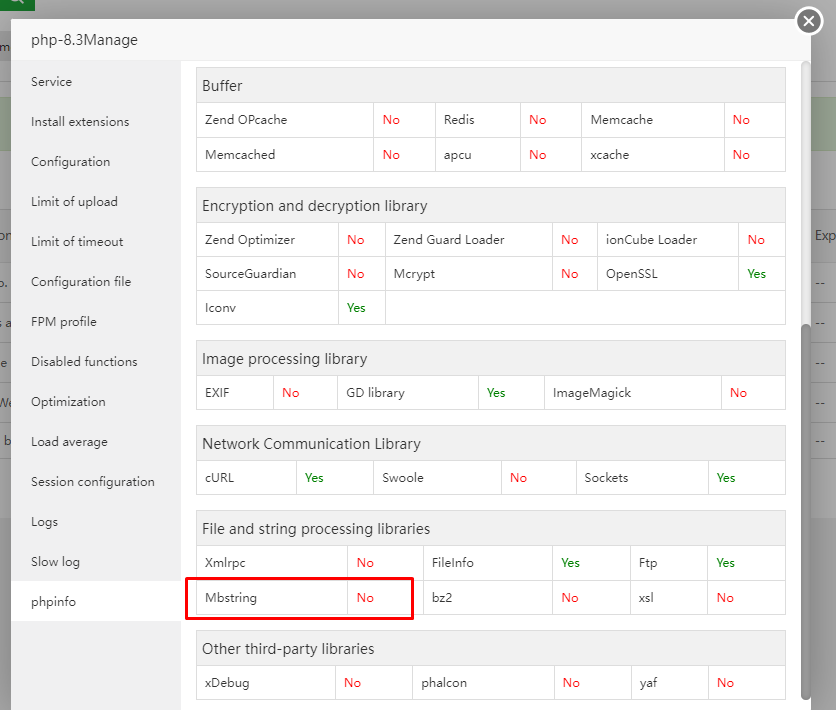
Task: Switch to FPM profile
Action: point(64,322)
